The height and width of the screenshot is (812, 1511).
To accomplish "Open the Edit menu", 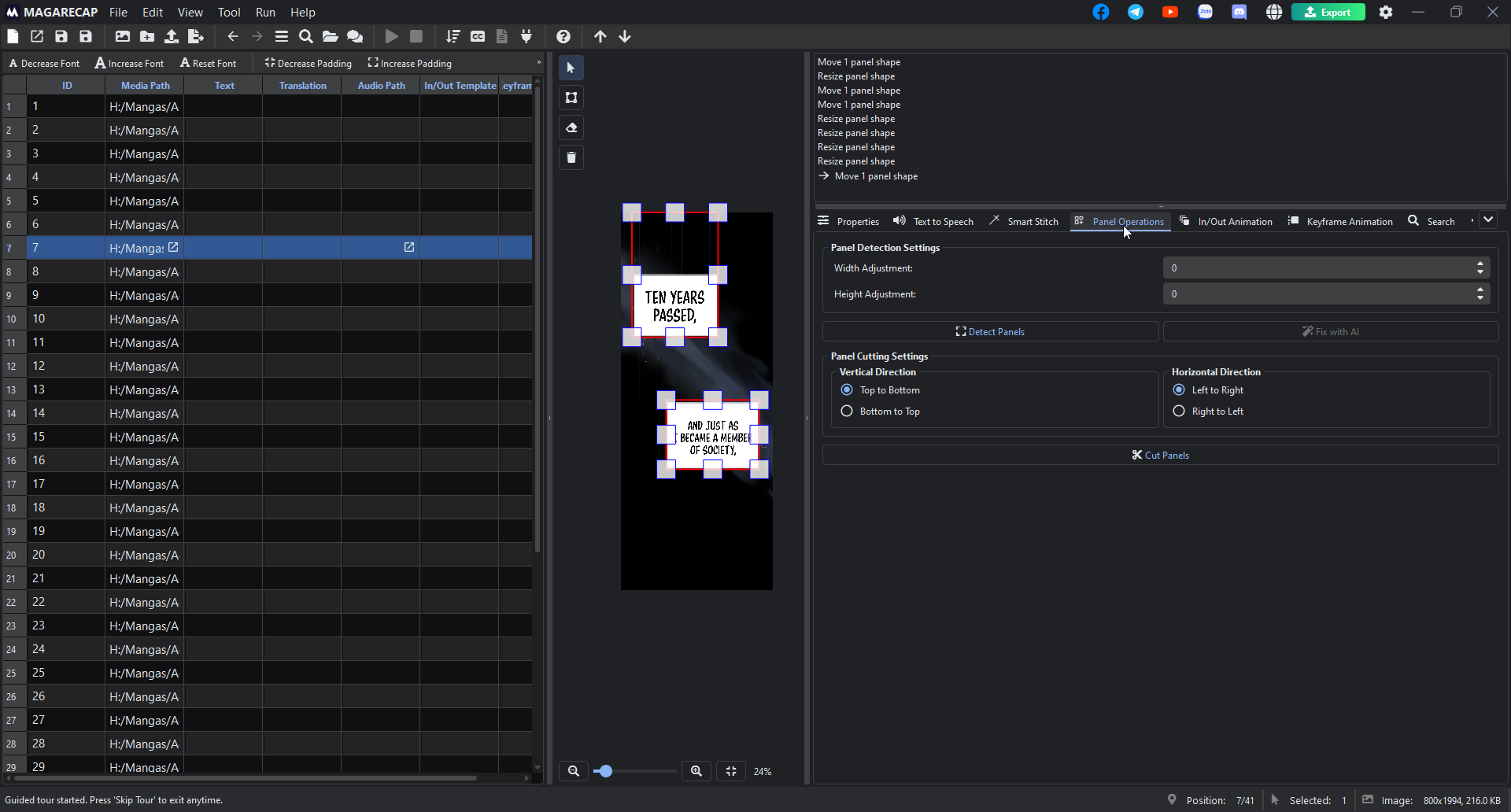I will pyautogui.click(x=153, y=12).
